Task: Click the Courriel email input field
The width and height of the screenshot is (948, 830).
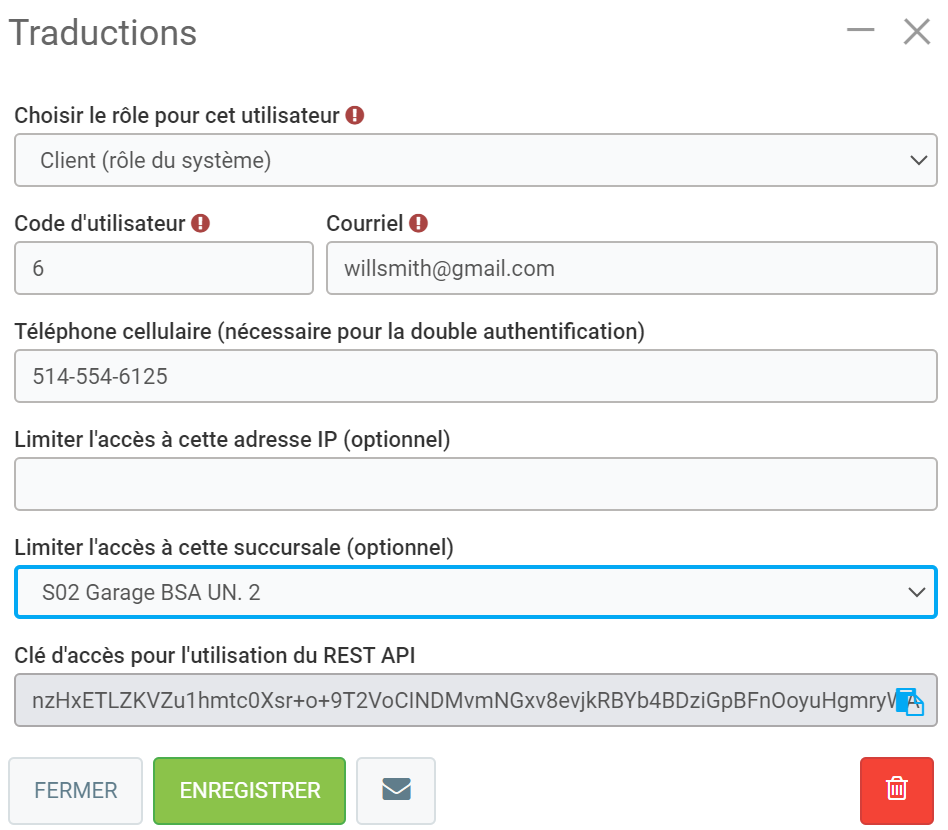Action: click(x=631, y=268)
